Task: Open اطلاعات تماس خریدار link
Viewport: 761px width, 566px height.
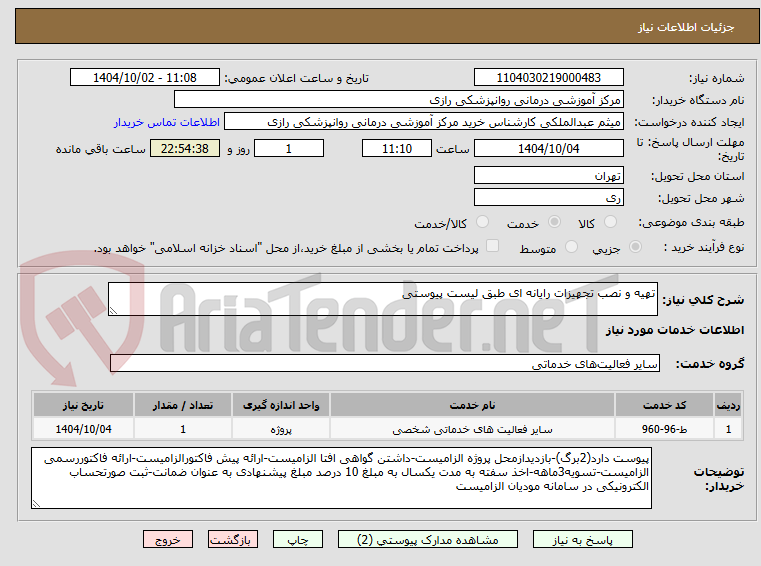Action: (166, 122)
